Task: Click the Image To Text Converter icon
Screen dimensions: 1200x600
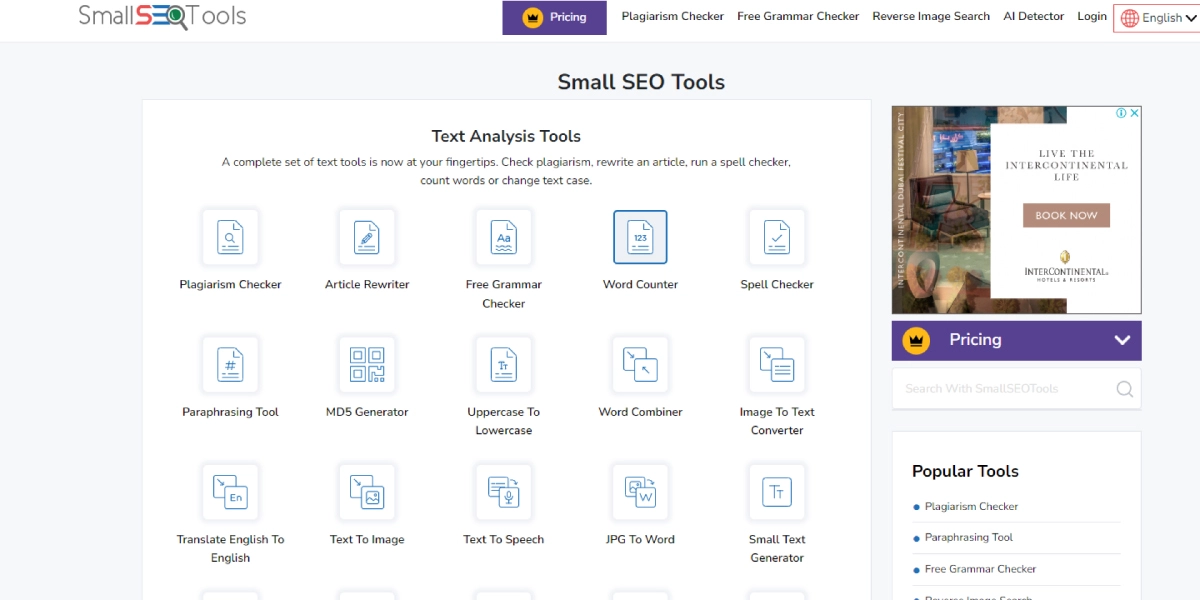Action: coord(777,364)
